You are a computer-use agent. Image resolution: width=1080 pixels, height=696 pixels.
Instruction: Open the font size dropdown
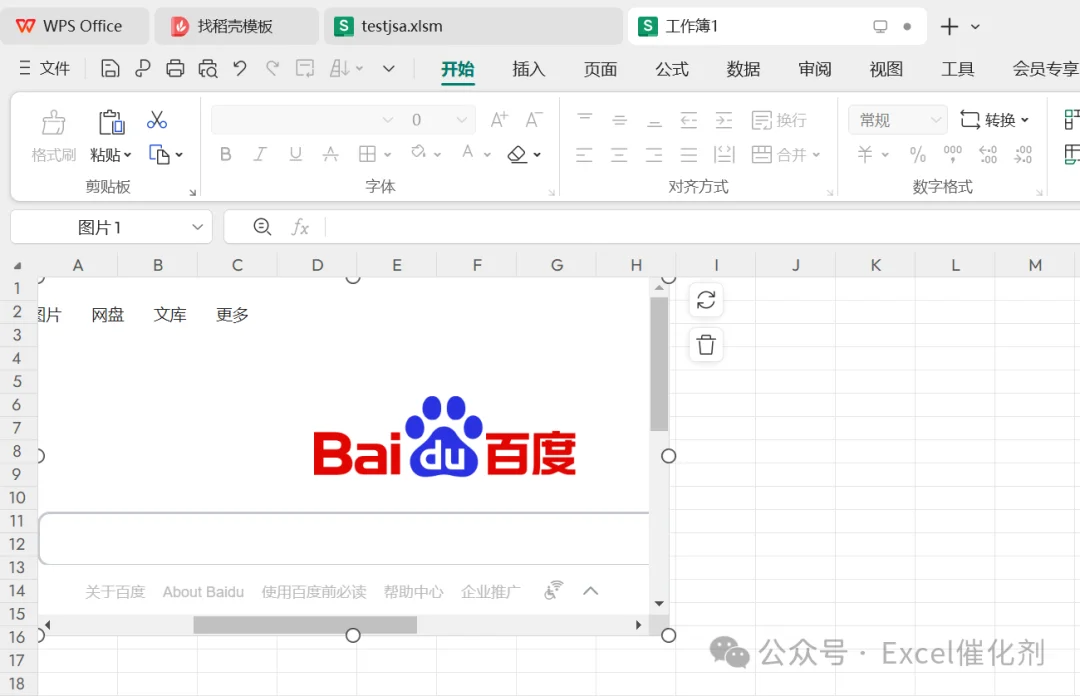pyautogui.click(x=461, y=120)
